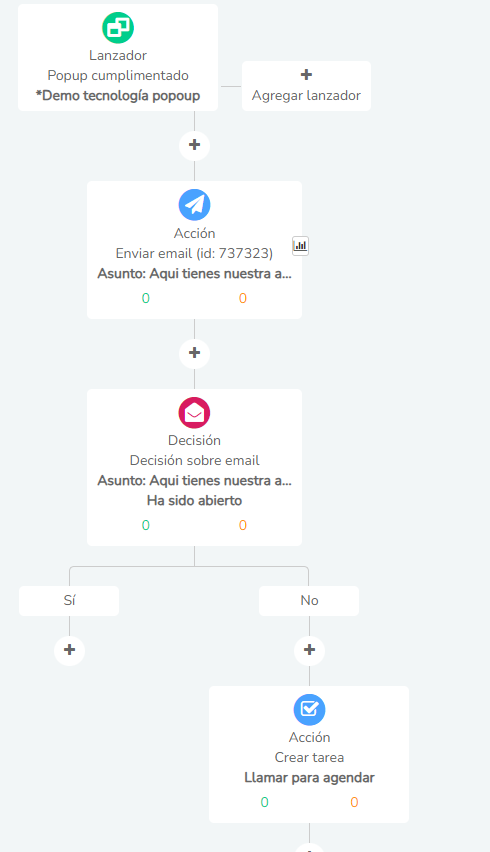Click the blue checkbox task icon
Image resolution: width=490 pixels, height=852 pixels.
[310, 710]
